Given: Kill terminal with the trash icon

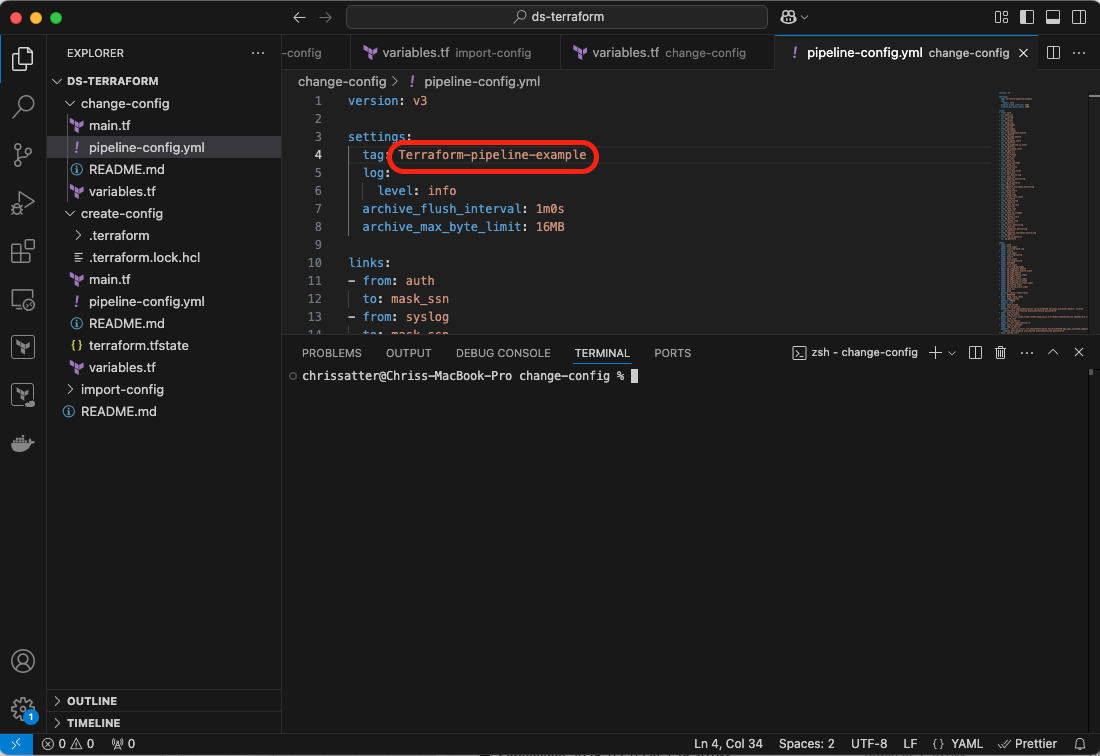Looking at the screenshot, I should (x=1000, y=353).
